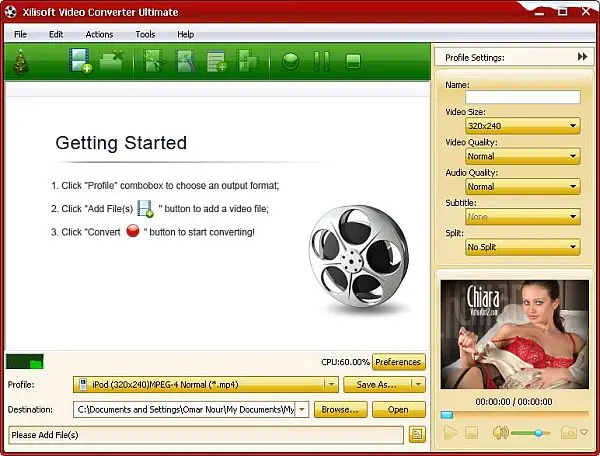The width and height of the screenshot is (600, 456).
Task: Open the Tools menu
Action: [145, 34]
